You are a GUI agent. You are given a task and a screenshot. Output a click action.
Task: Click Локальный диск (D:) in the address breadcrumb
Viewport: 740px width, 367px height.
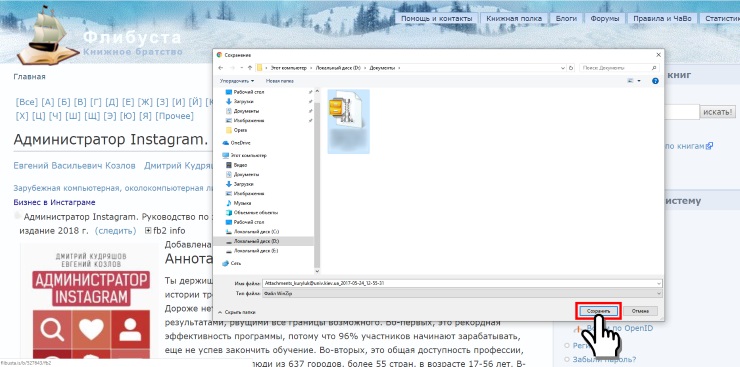click(338, 68)
